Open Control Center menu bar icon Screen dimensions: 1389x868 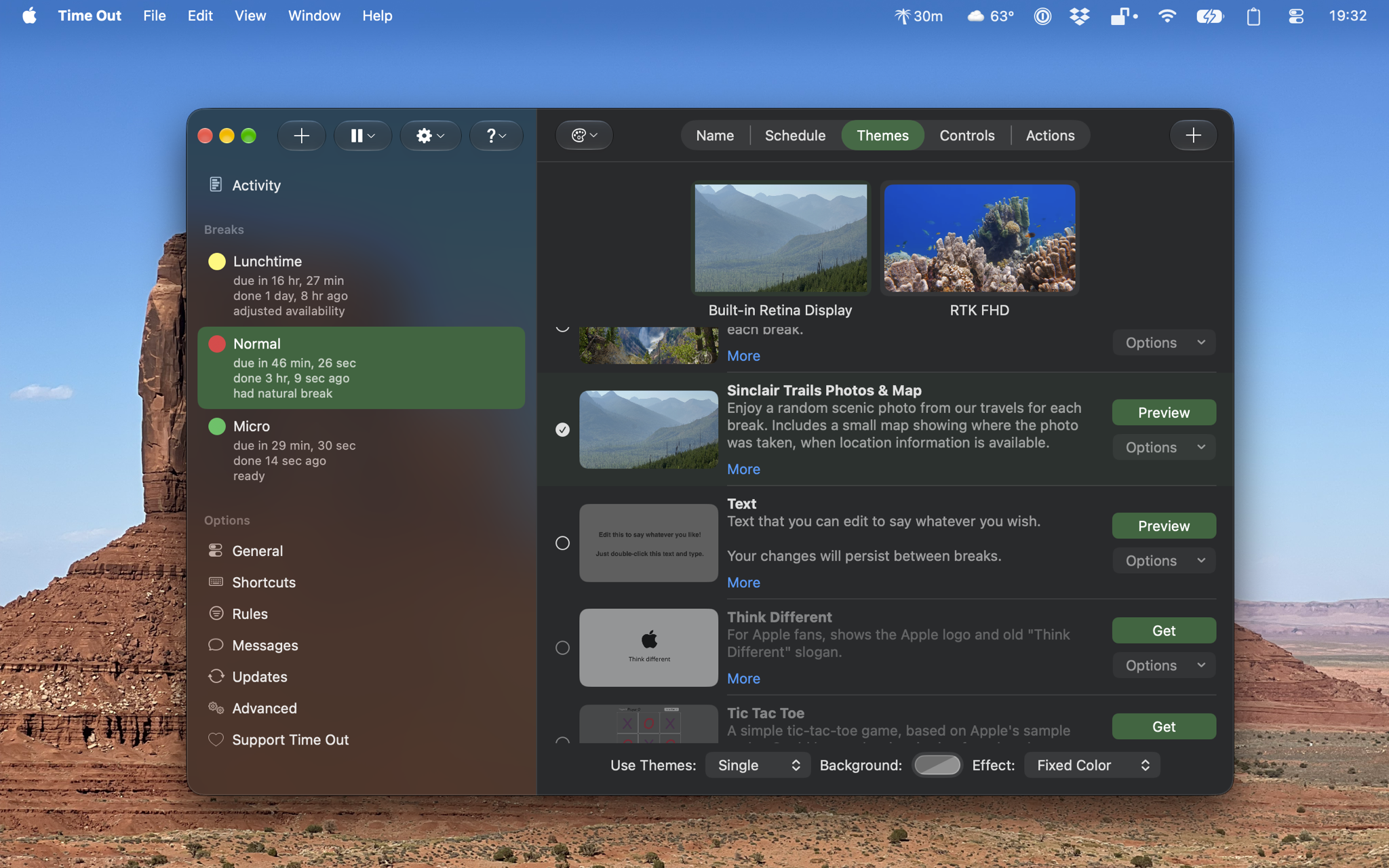click(1296, 16)
